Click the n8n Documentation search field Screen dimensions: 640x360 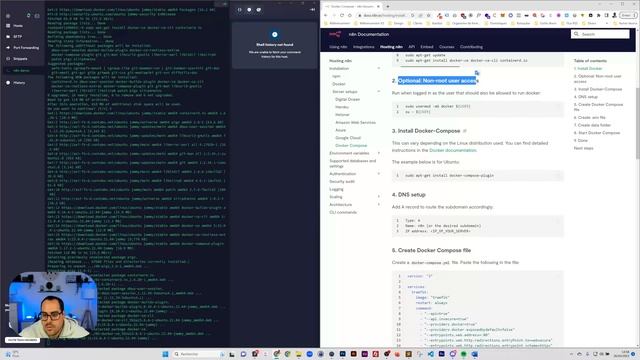600,34
